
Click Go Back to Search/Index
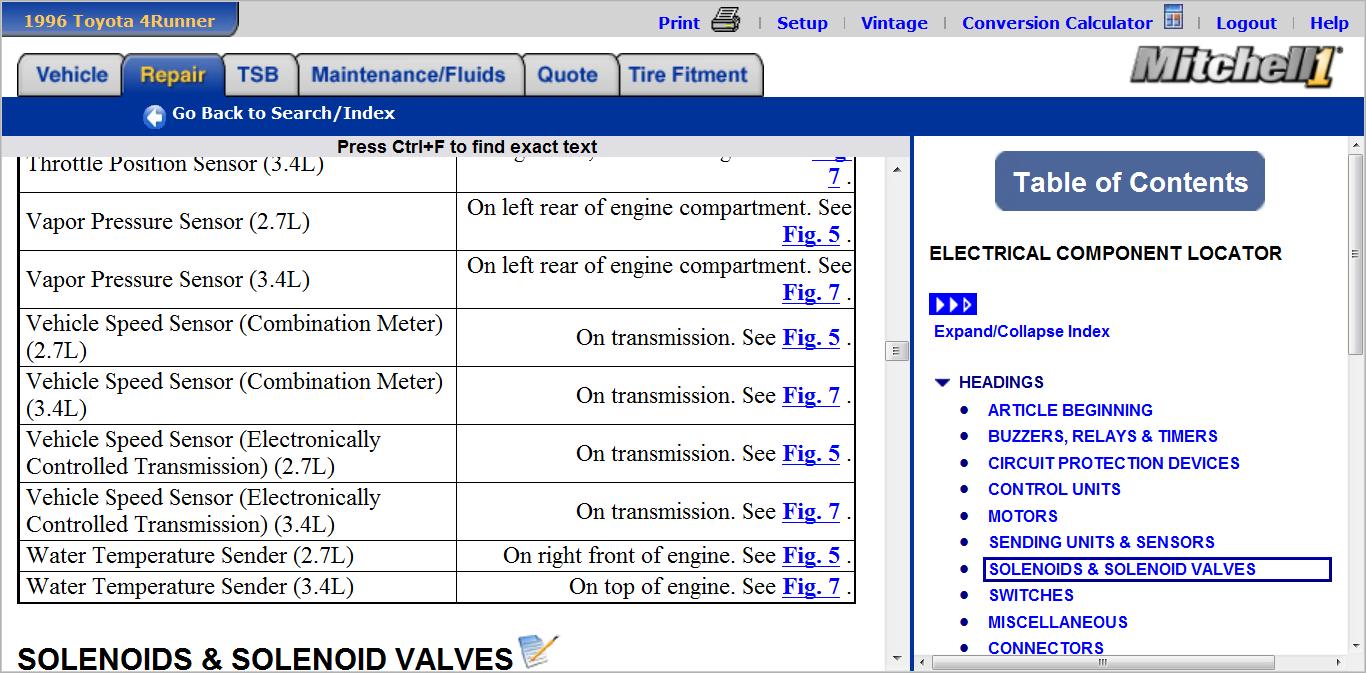pos(283,114)
